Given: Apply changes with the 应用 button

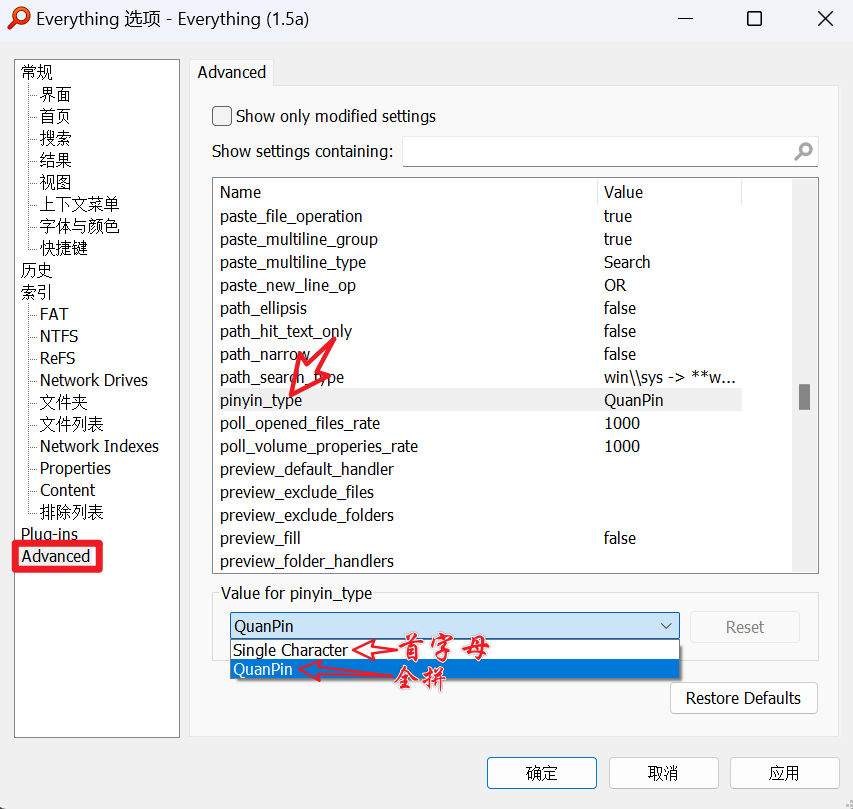Looking at the screenshot, I should (x=784, y=772).
